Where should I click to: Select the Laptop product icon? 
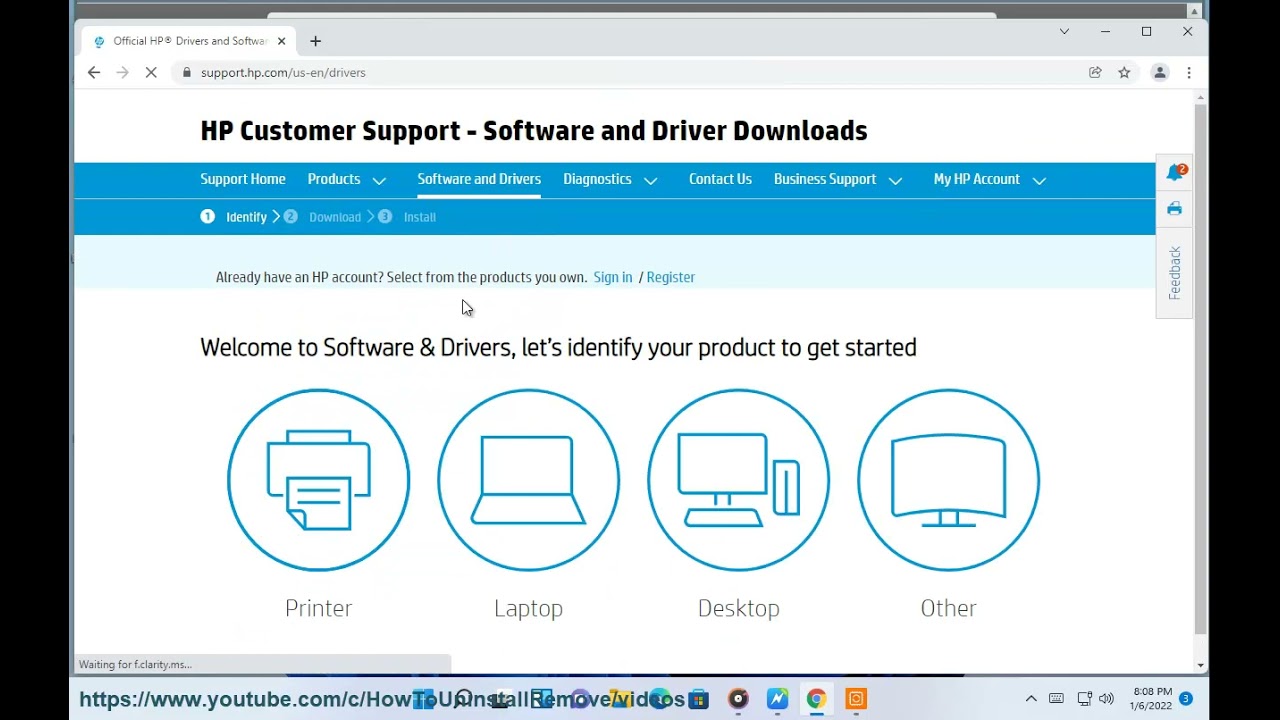point(528,480)
